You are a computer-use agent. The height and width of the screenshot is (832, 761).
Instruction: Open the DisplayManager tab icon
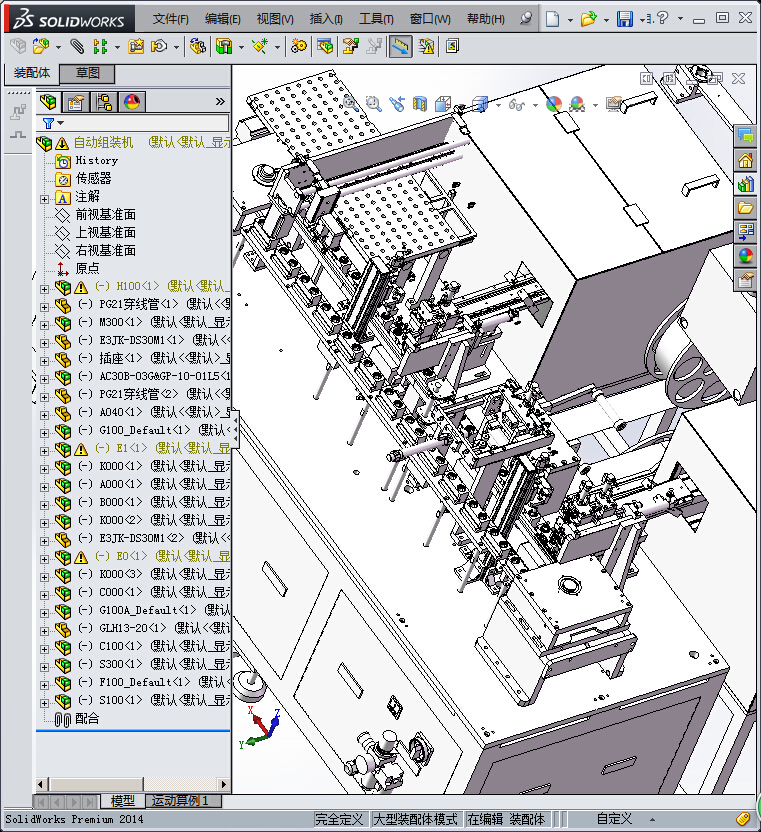pos(132,101)
